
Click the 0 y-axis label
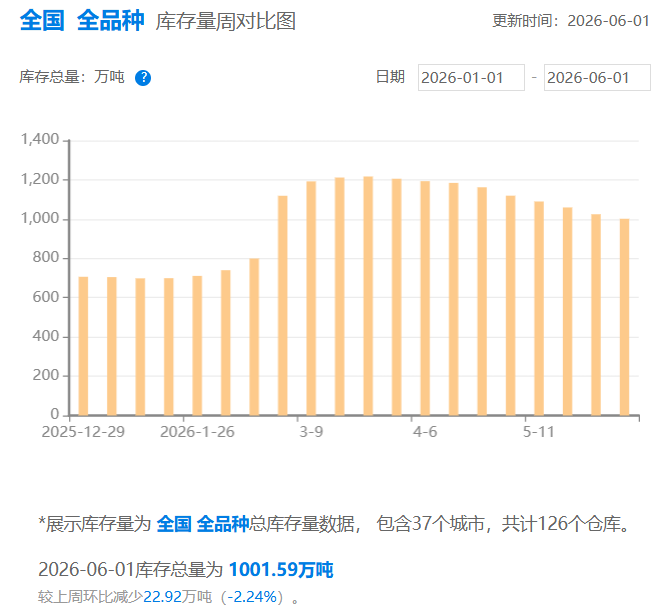tap(55, 414)
